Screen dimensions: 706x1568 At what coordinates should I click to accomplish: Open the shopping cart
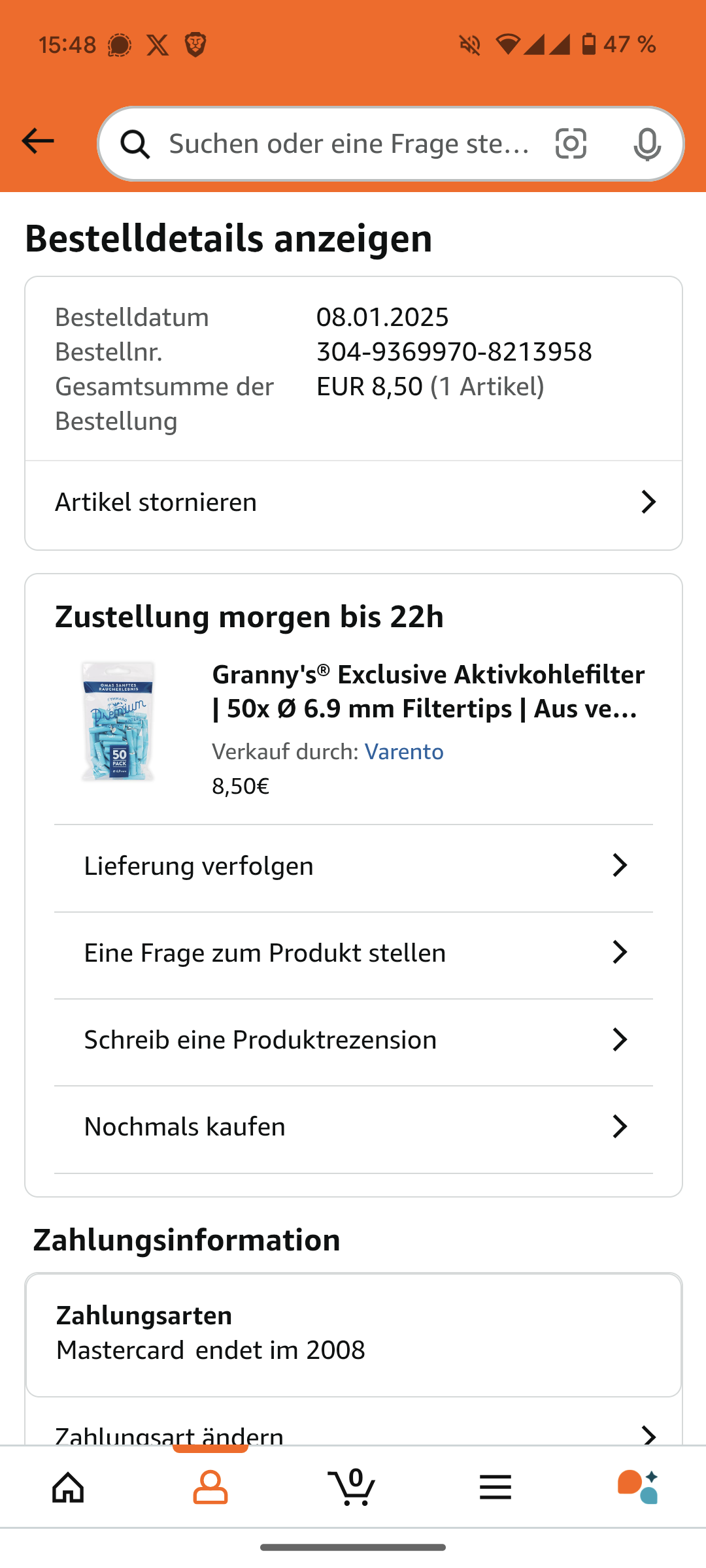pyautogui.click(x=352, y=1488)
